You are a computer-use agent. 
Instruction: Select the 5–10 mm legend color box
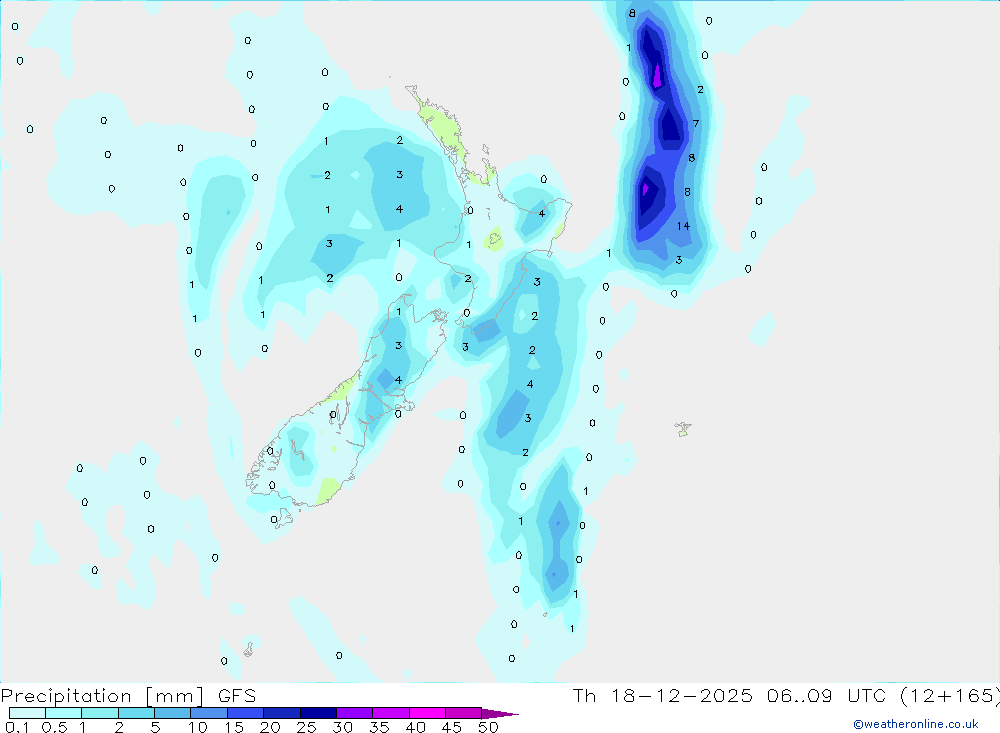173,713
